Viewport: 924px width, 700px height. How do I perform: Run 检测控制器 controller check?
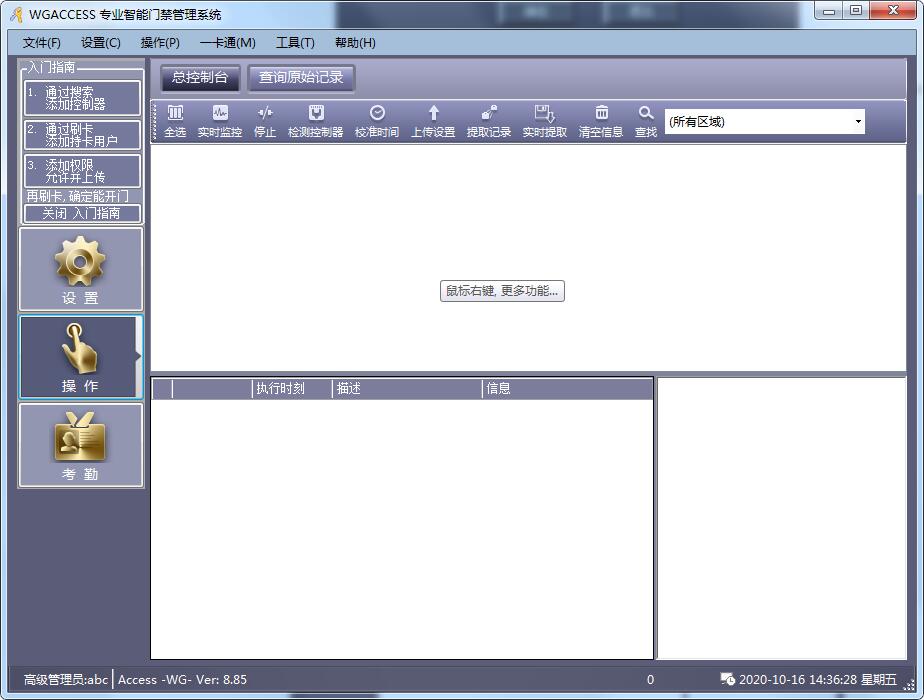click(315, 121)
